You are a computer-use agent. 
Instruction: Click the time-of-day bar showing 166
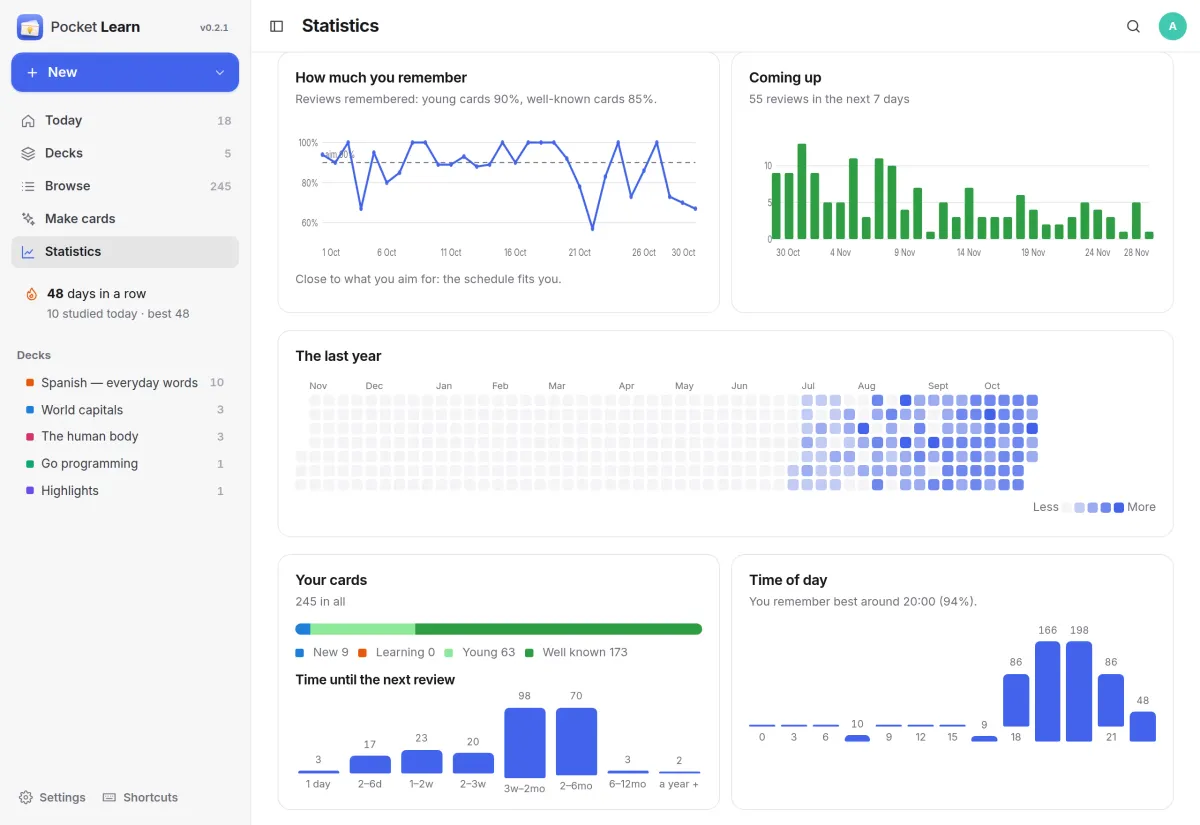click(x=1047, y=691)
